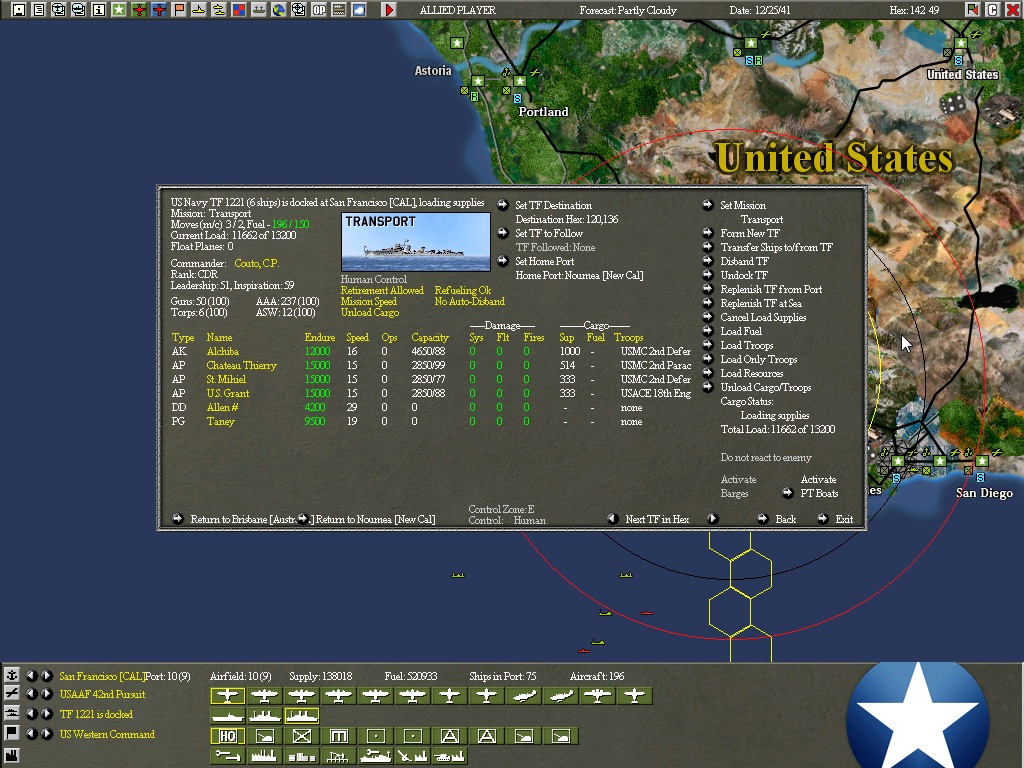Image resolution: width=1024 pixels, height=768 pixels.
Task: Toggle the 'Do not react to enemy' setting
Action: pyautogui.click(x=766, y=457)
